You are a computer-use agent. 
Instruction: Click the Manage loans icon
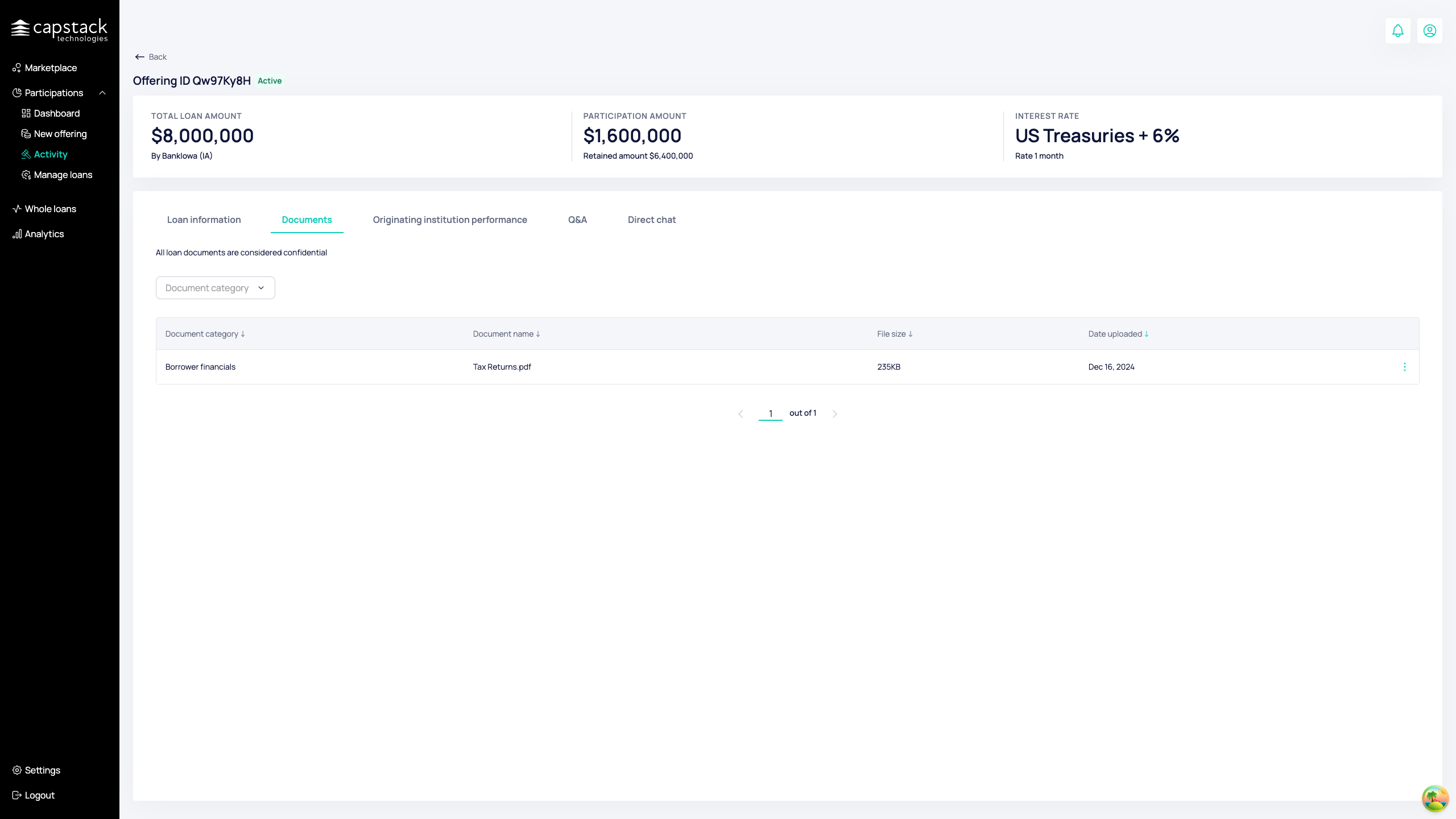point(26,175)
